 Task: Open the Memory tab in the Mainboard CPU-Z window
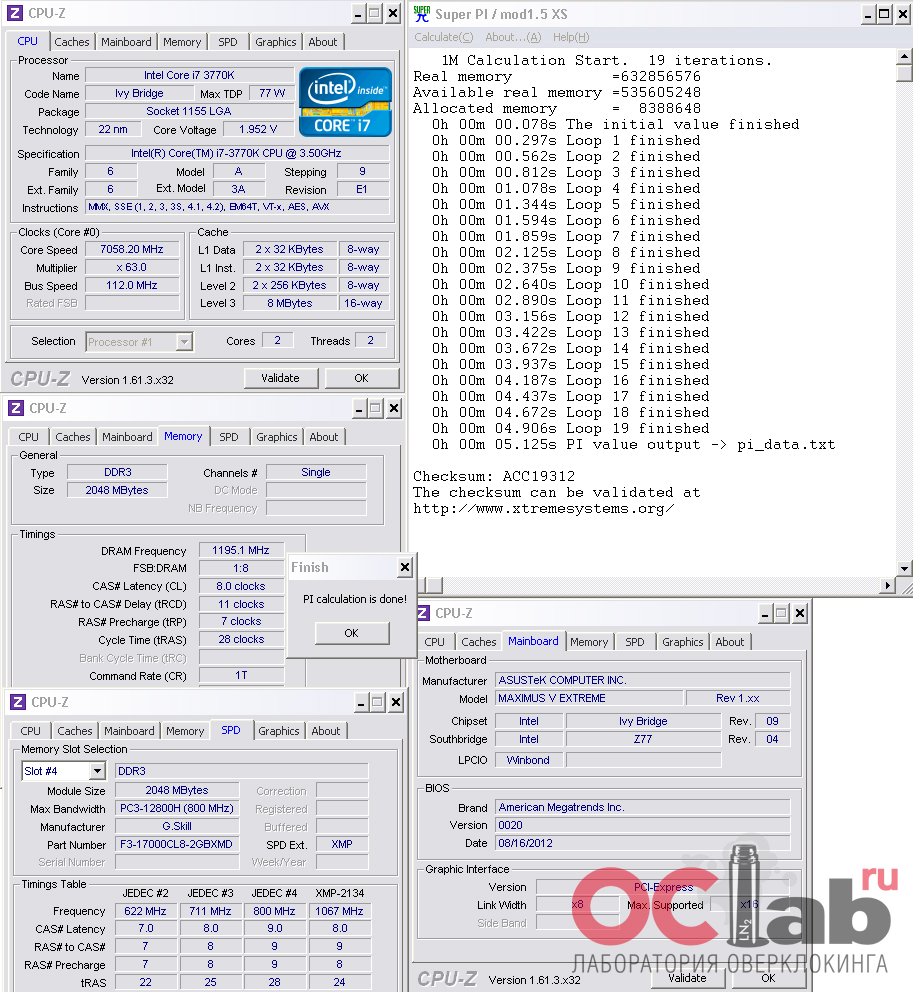(x=589, y=642)
